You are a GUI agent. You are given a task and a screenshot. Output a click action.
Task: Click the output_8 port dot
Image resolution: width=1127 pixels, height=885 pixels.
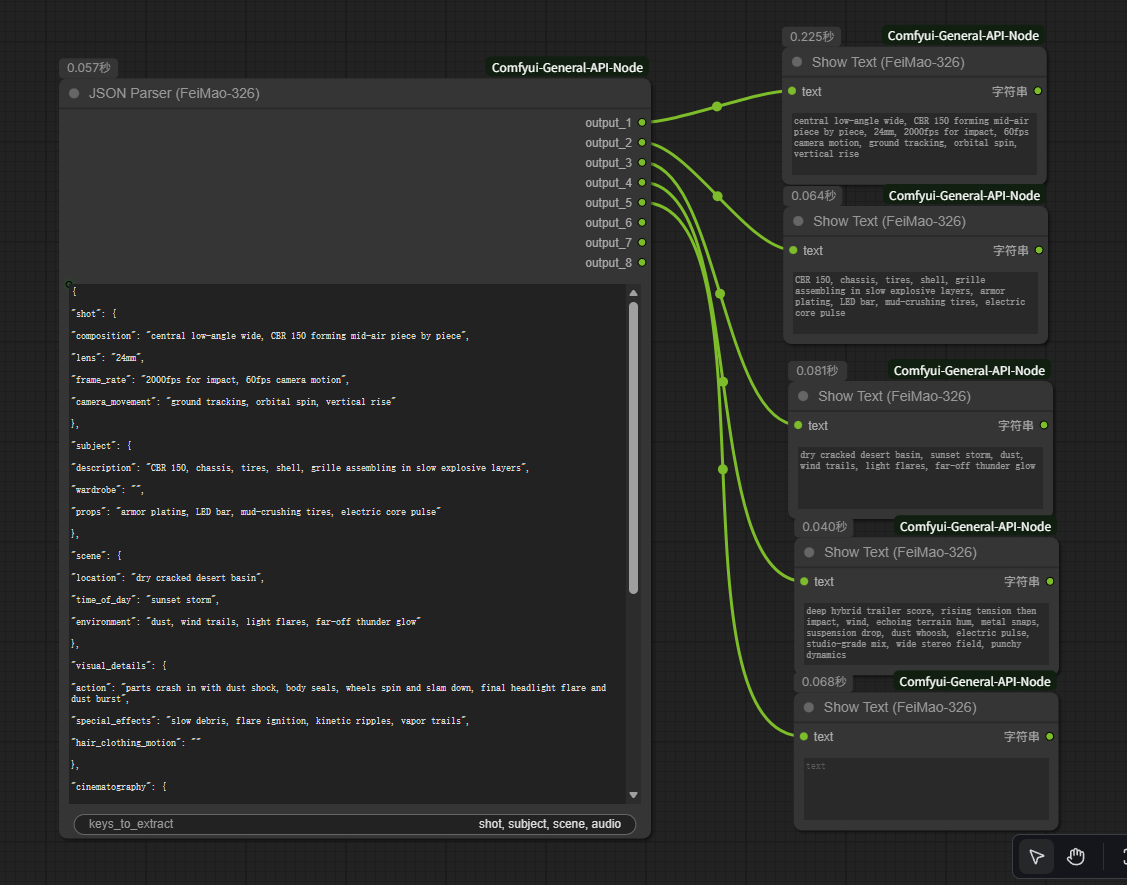(642, 263)
